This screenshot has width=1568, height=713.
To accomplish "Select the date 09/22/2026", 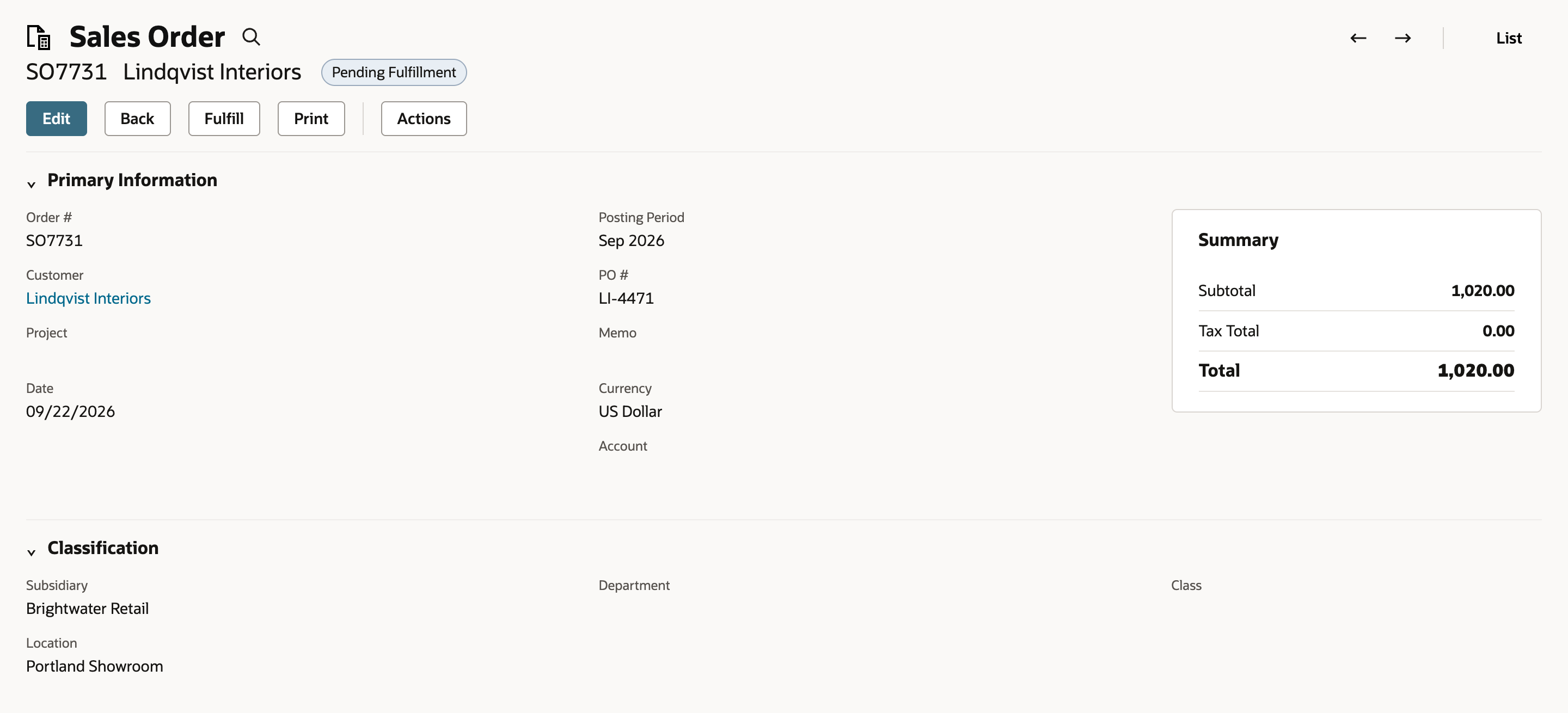I will coord(71,411).
